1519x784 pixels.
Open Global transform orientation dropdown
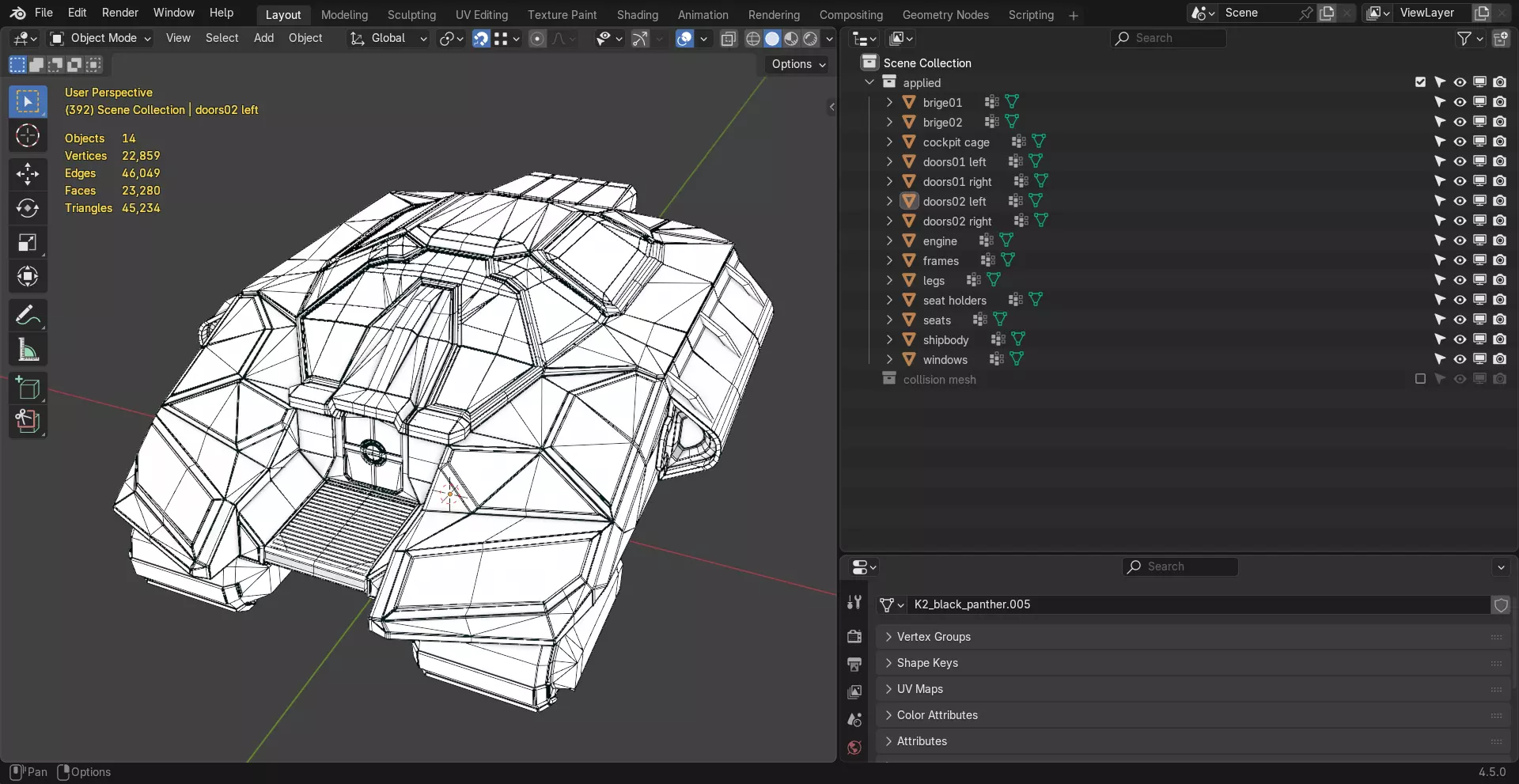pos(388,39)
